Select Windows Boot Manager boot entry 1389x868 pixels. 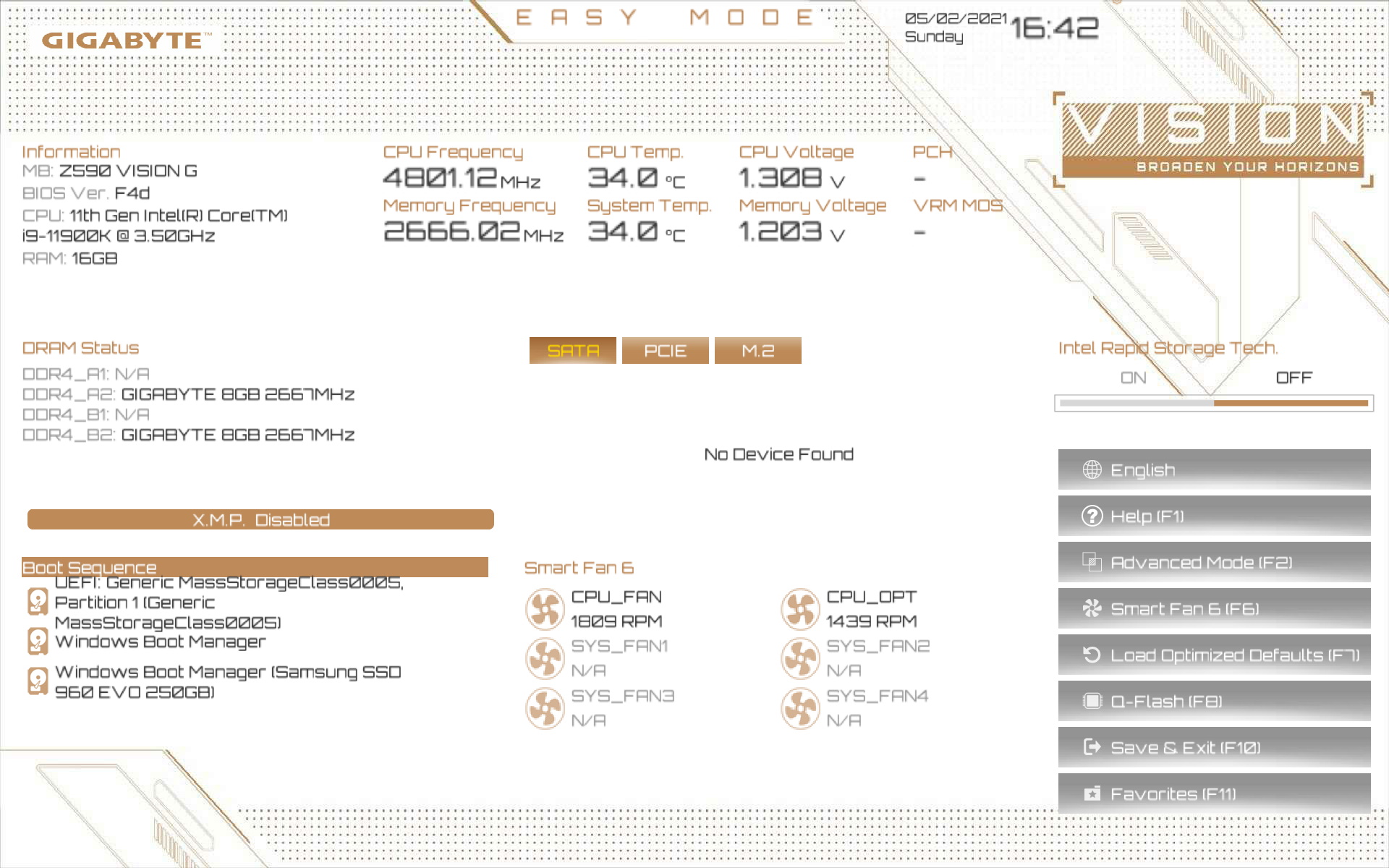click(161, 642)
